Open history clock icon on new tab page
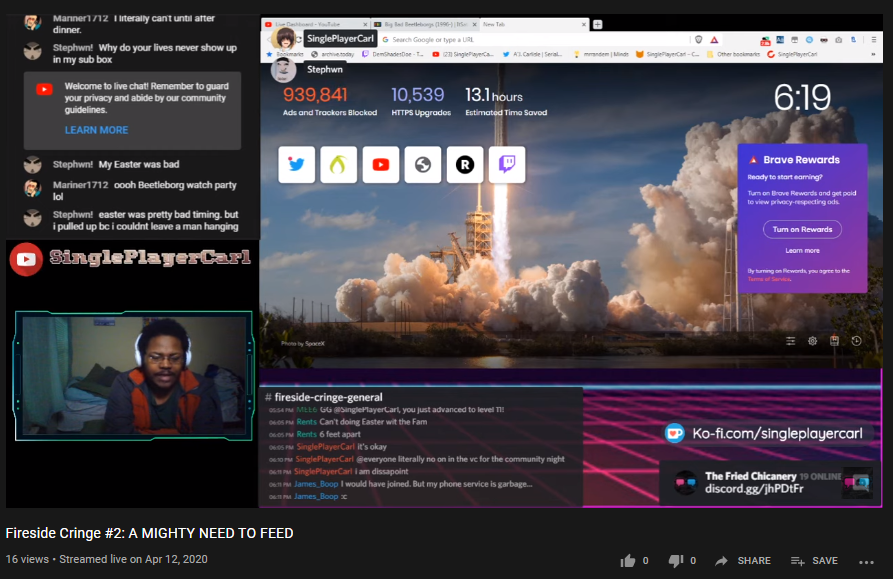The width and height of the screenshot is (893, 579). (x=856, y=341)
